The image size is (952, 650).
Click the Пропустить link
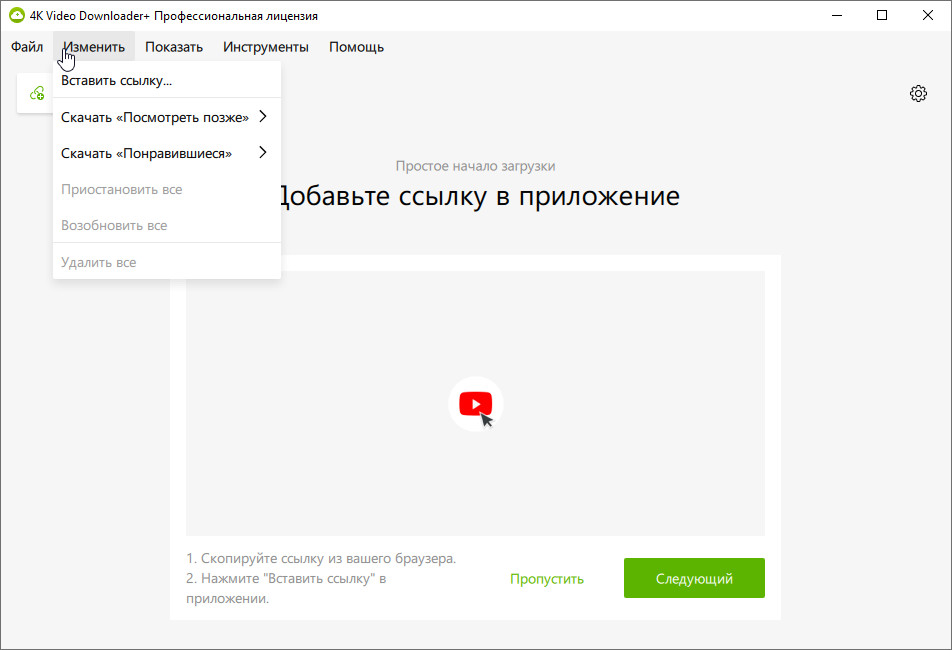click(x=547, y=579)
